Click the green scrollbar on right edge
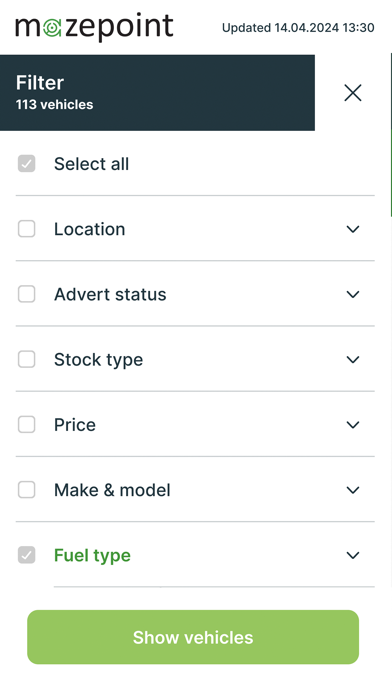The width and height of the screenshot is (392, 696). tap(391, 135)
